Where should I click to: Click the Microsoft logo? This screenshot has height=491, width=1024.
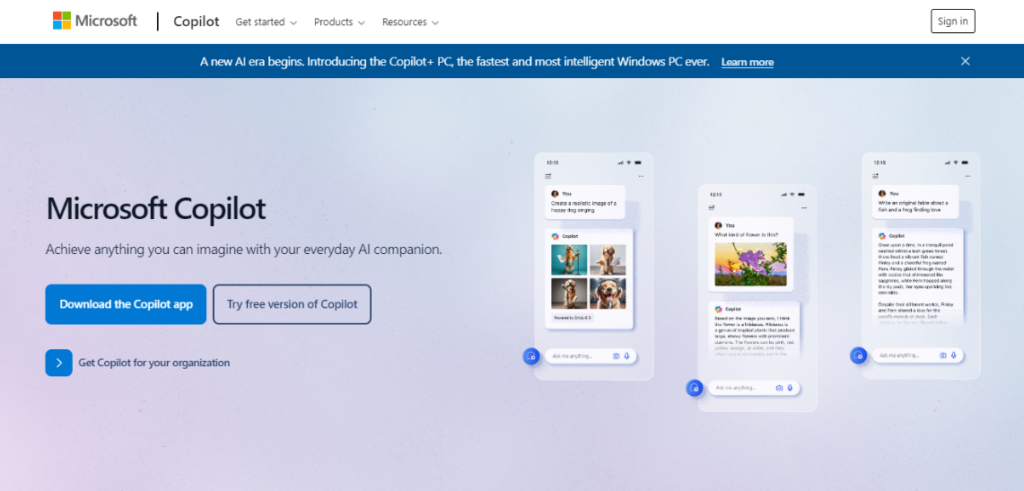click(x=95, y=21)
